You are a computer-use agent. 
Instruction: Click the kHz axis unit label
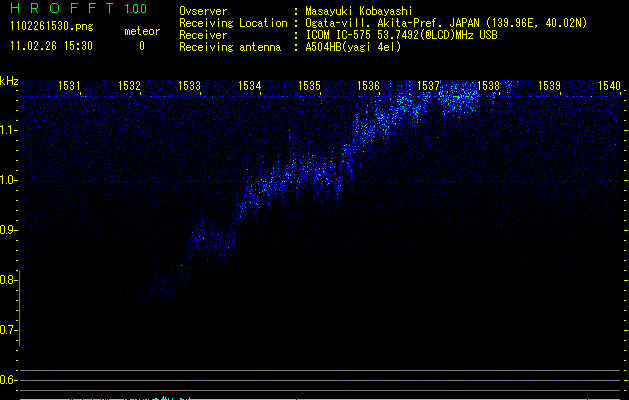pos(9,81)
